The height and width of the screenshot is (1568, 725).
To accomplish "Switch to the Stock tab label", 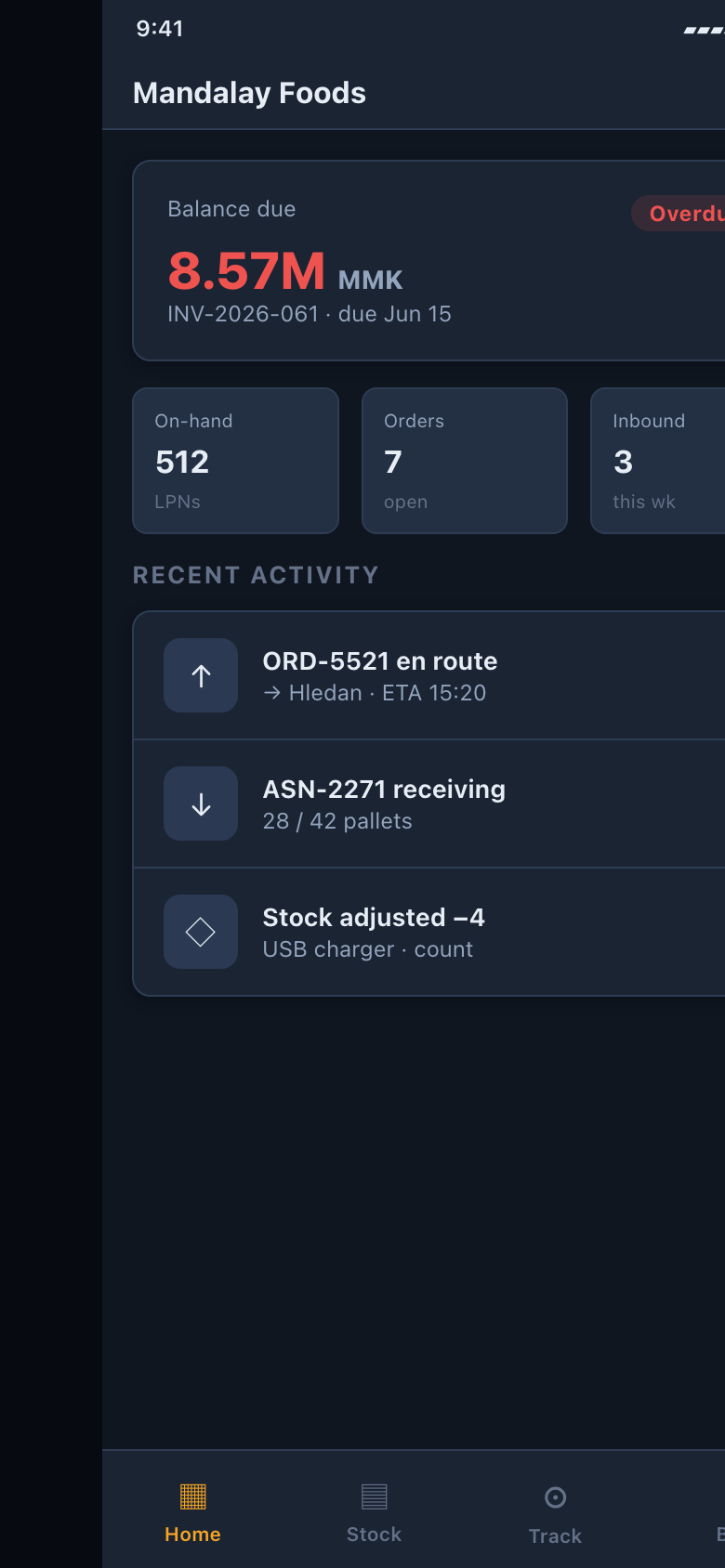I will (x=375, y=1535).
